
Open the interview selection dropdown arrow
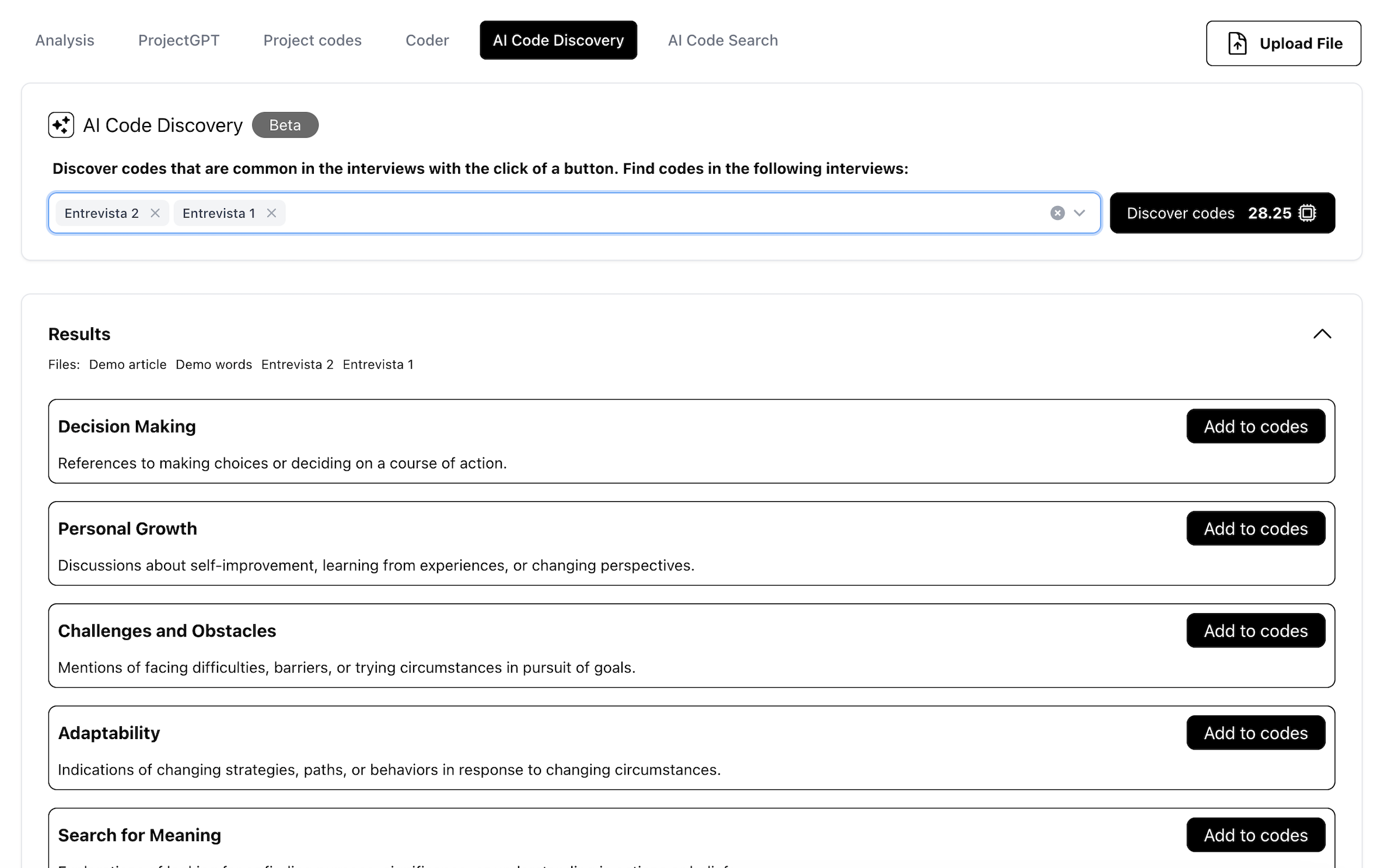1079,213
